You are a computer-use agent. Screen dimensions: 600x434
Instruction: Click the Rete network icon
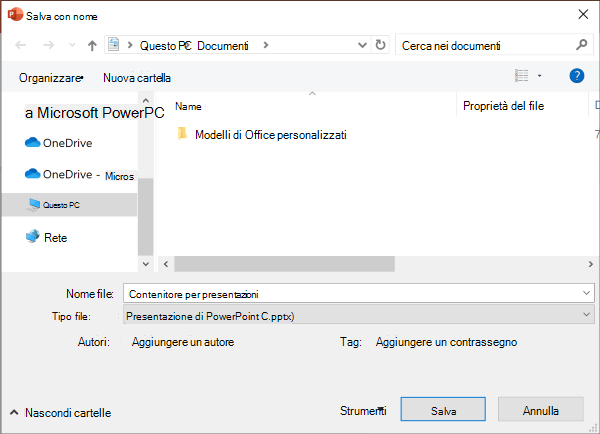coord(33,237)
